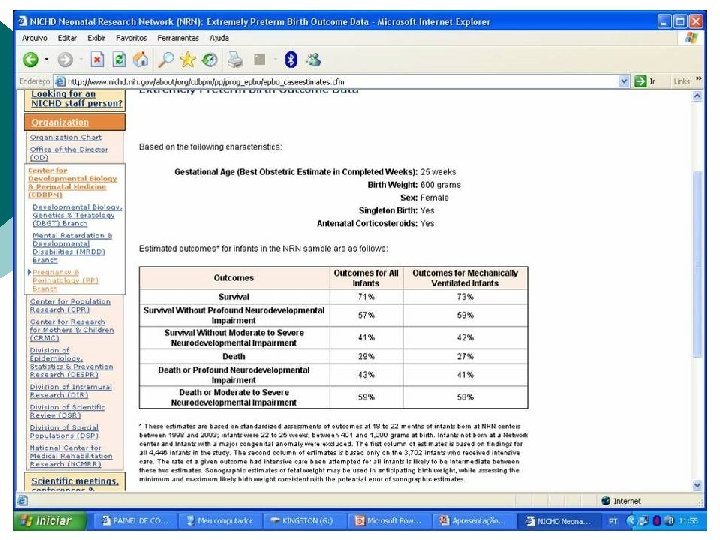
Task: Click the grey Forward arrow button
Action: pyautogui.click(x=65, y=59)
